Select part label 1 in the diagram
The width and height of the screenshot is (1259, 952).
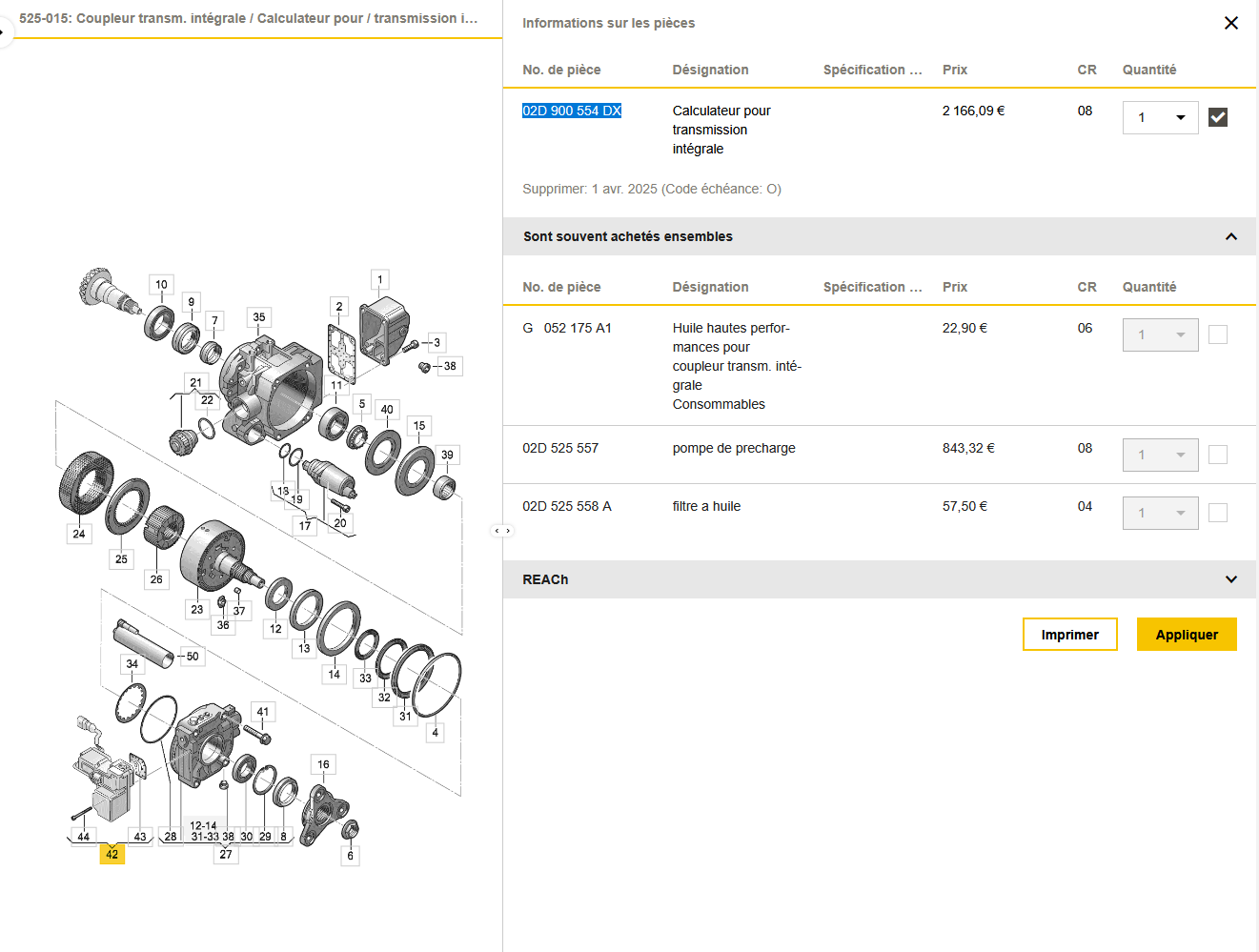click(380, 280)
